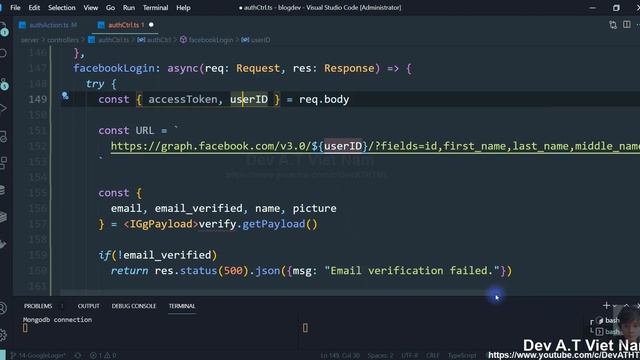Click the synchronize changes icon in the status bar
This screenshot has width=640, height=360.
tap(78, 356)
